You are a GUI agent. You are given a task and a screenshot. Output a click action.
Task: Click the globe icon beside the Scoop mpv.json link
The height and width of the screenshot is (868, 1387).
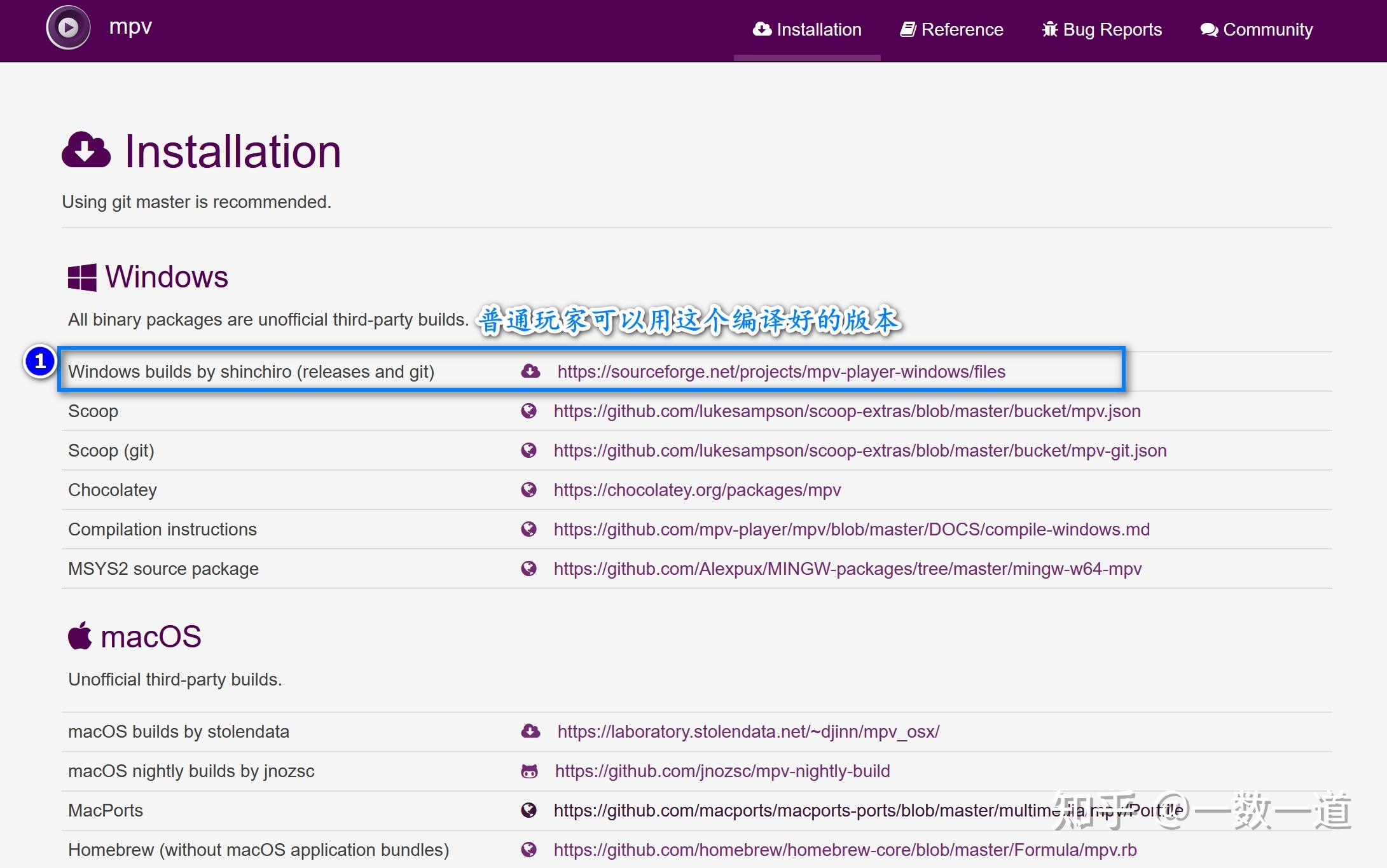528,411
